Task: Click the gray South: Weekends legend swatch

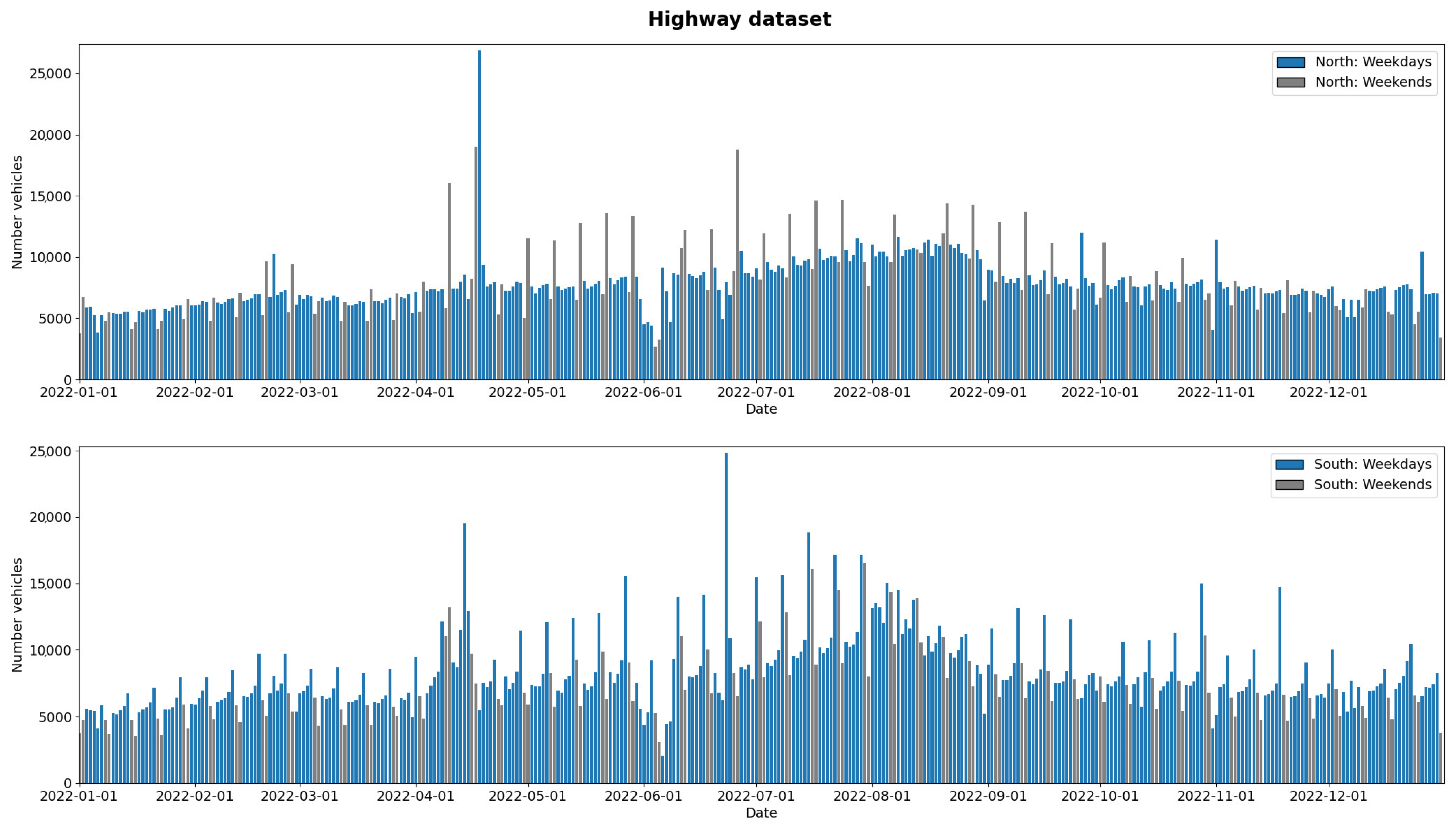Action: (x=1289, y=484)
